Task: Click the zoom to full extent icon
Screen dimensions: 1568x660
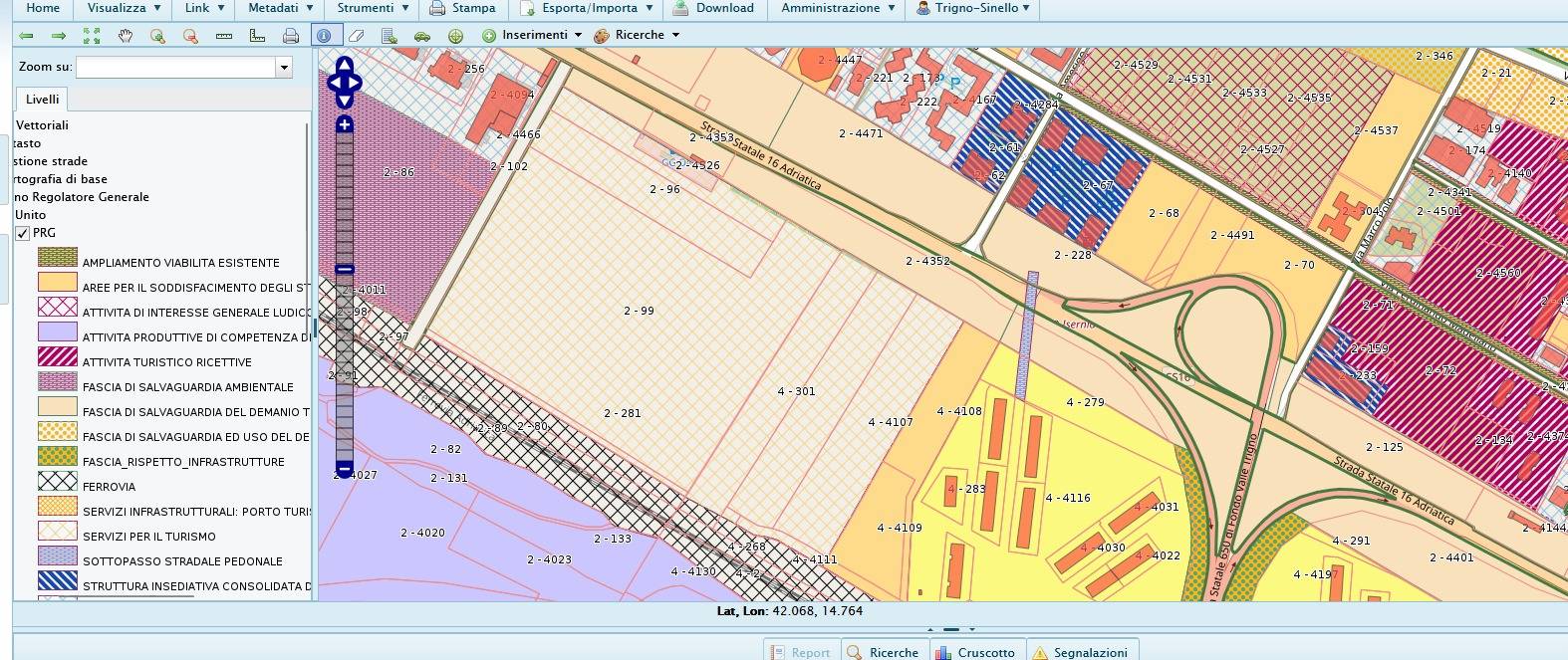Action: click(x=92, y=36)
